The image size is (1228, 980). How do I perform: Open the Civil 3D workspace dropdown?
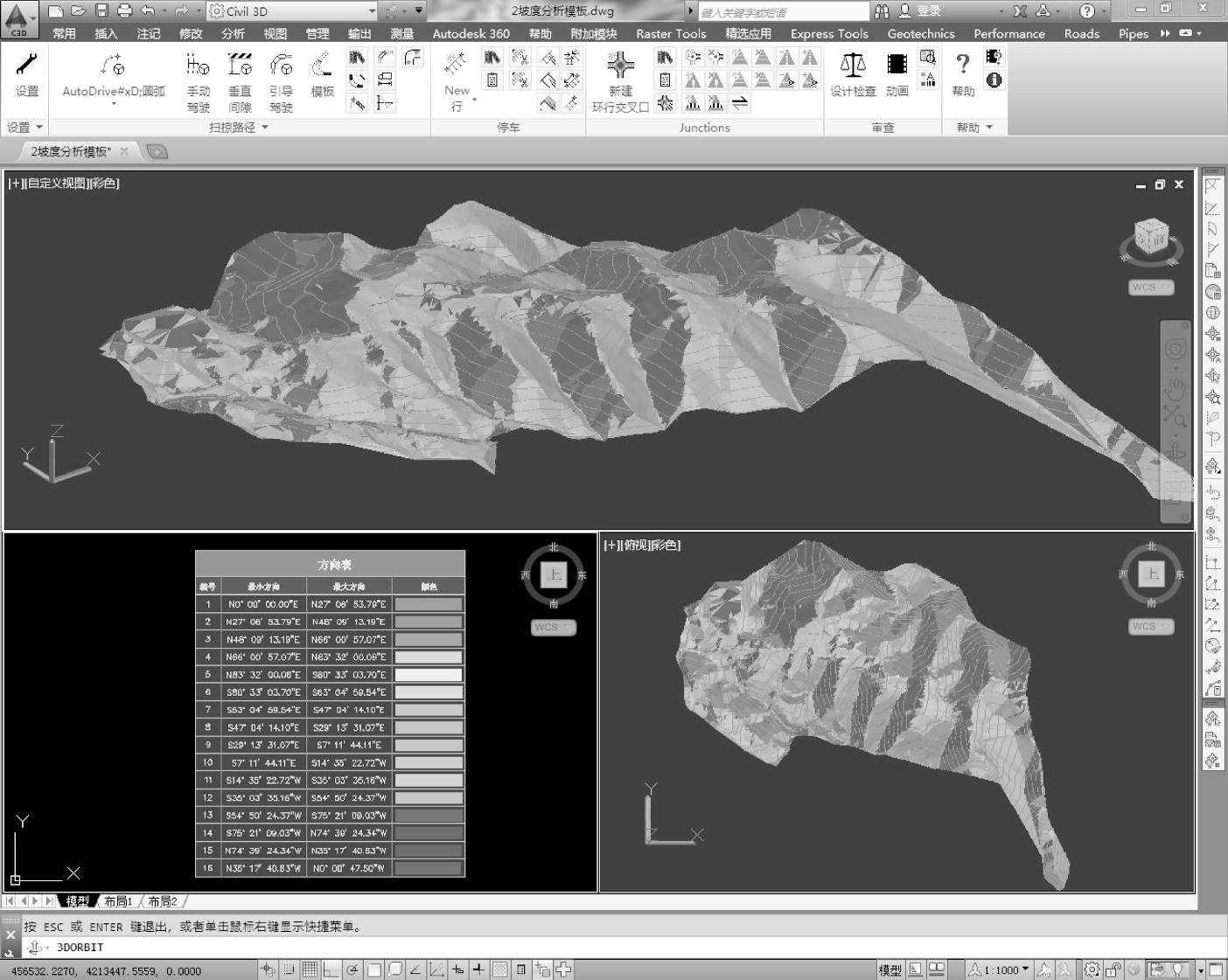coord(372,10)
